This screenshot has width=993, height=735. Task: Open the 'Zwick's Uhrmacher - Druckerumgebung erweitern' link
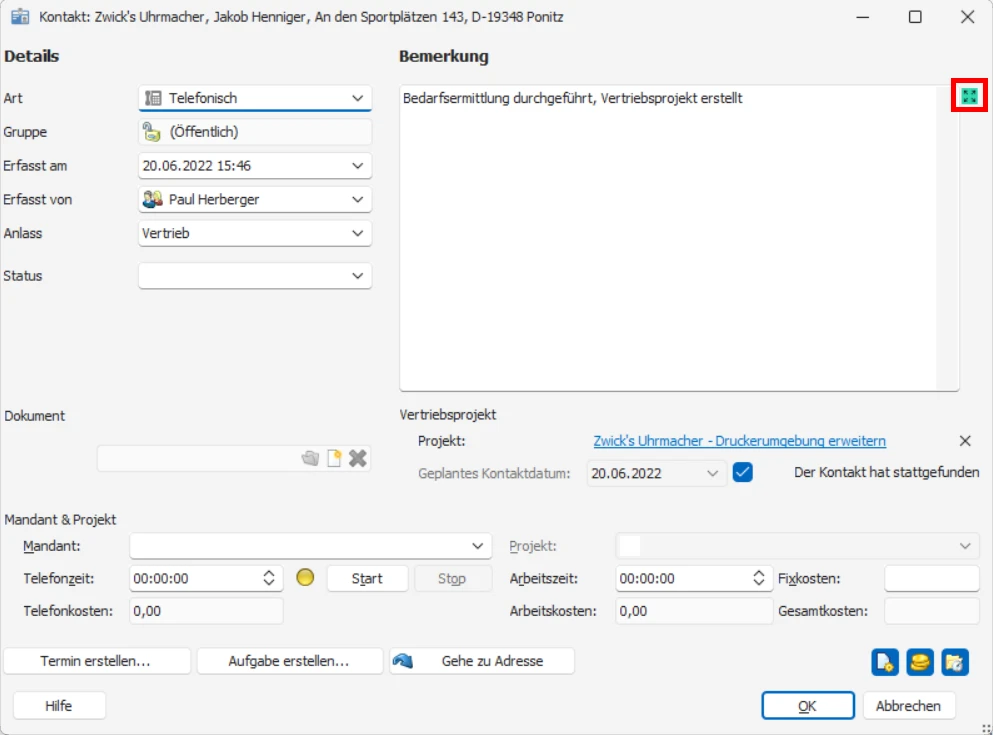[739, 441]
